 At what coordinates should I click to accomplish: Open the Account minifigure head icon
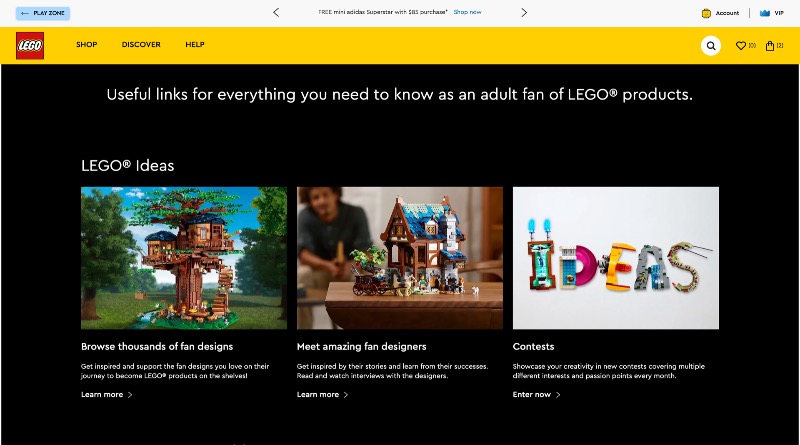click(706, 13)
